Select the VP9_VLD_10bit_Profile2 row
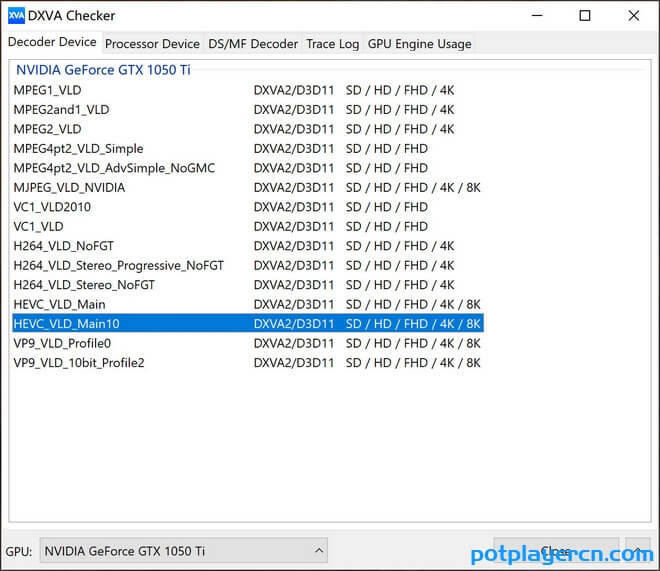Screen dimensions: 660x571 point(248,363)
